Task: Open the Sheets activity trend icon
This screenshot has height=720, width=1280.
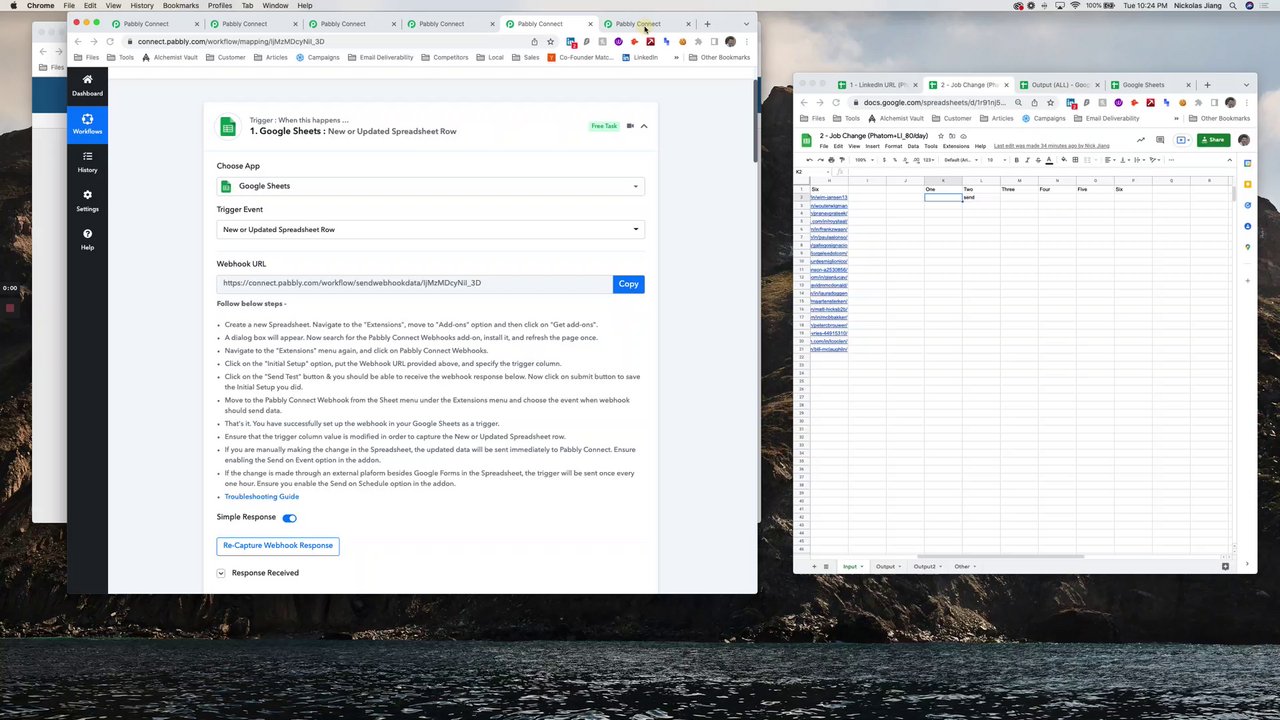Action: click(x=1141, y=140)
